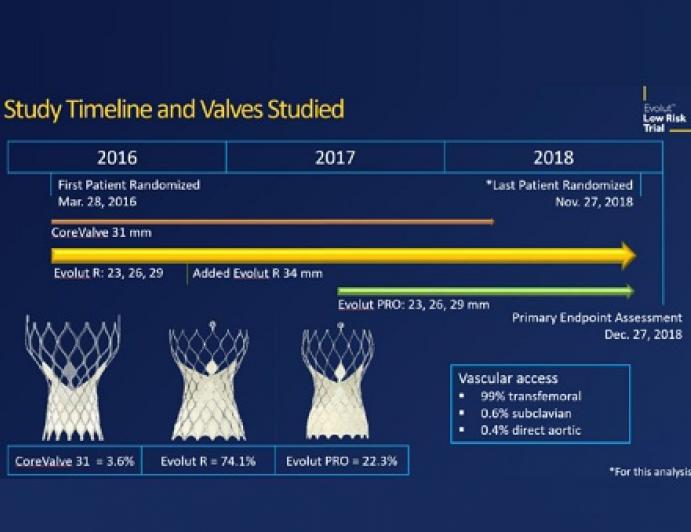The height and width of the screenshot is (532, 691).
Task: Click the green Evolut PRO timeline arrow
Action: click(486, 291)
